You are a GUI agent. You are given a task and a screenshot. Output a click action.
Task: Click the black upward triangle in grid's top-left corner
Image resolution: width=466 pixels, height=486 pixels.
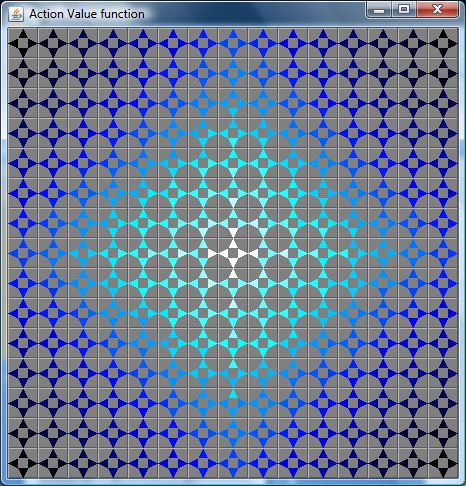pos(23,34)
